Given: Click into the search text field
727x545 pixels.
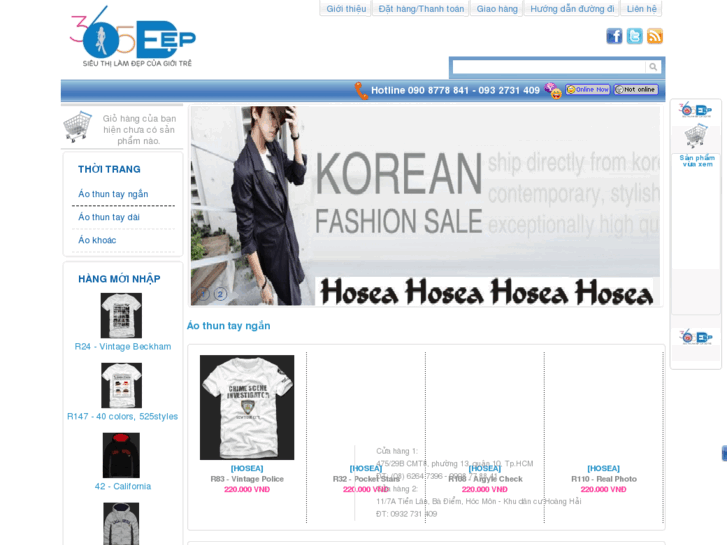Looking at the screenshot, I should [549, 67].
